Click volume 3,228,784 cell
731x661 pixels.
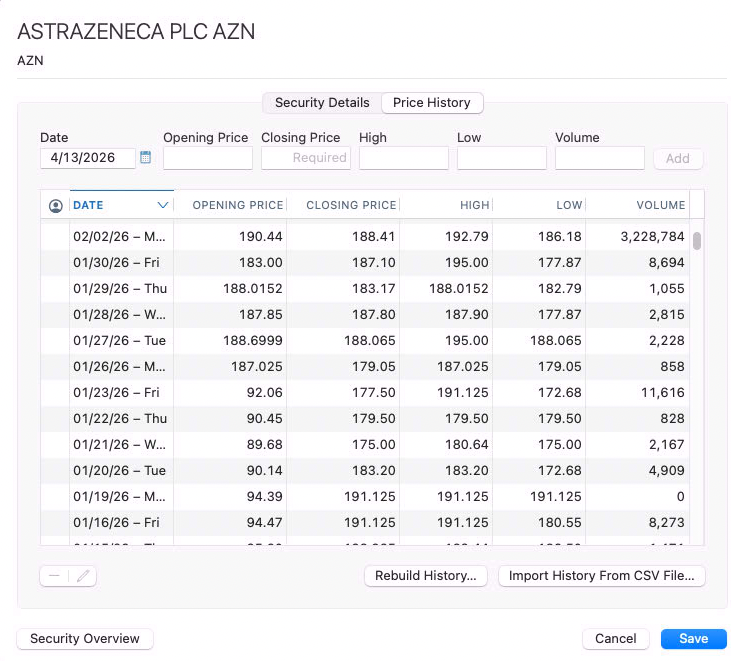(x=652, y=237)
